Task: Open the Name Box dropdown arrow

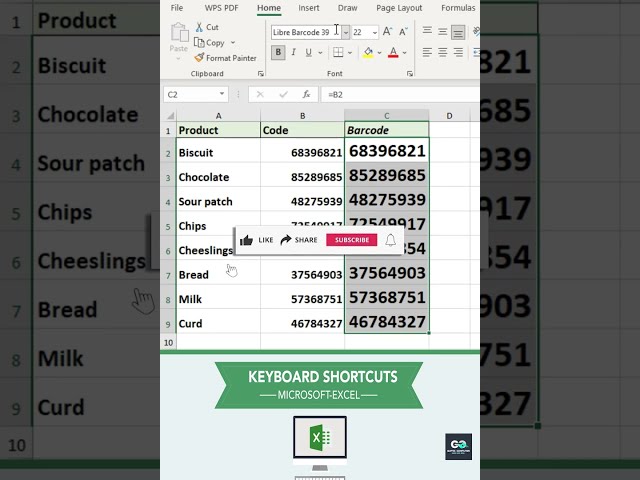Action: [222, 94]
